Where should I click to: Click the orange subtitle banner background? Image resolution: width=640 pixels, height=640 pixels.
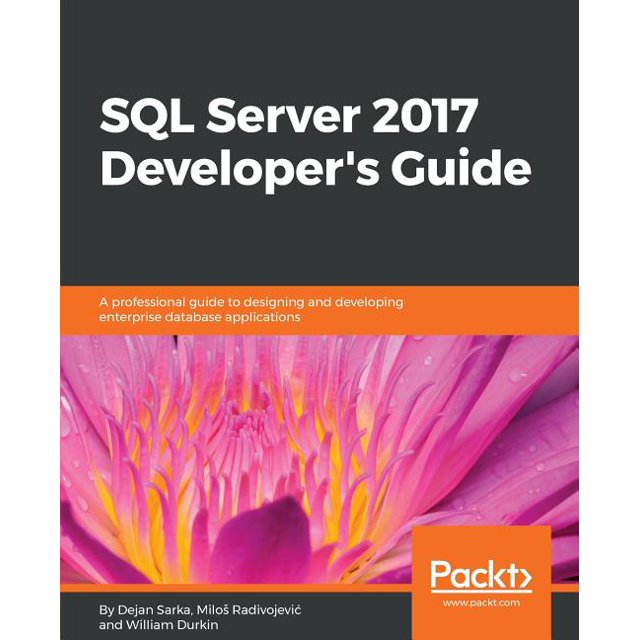480,310
